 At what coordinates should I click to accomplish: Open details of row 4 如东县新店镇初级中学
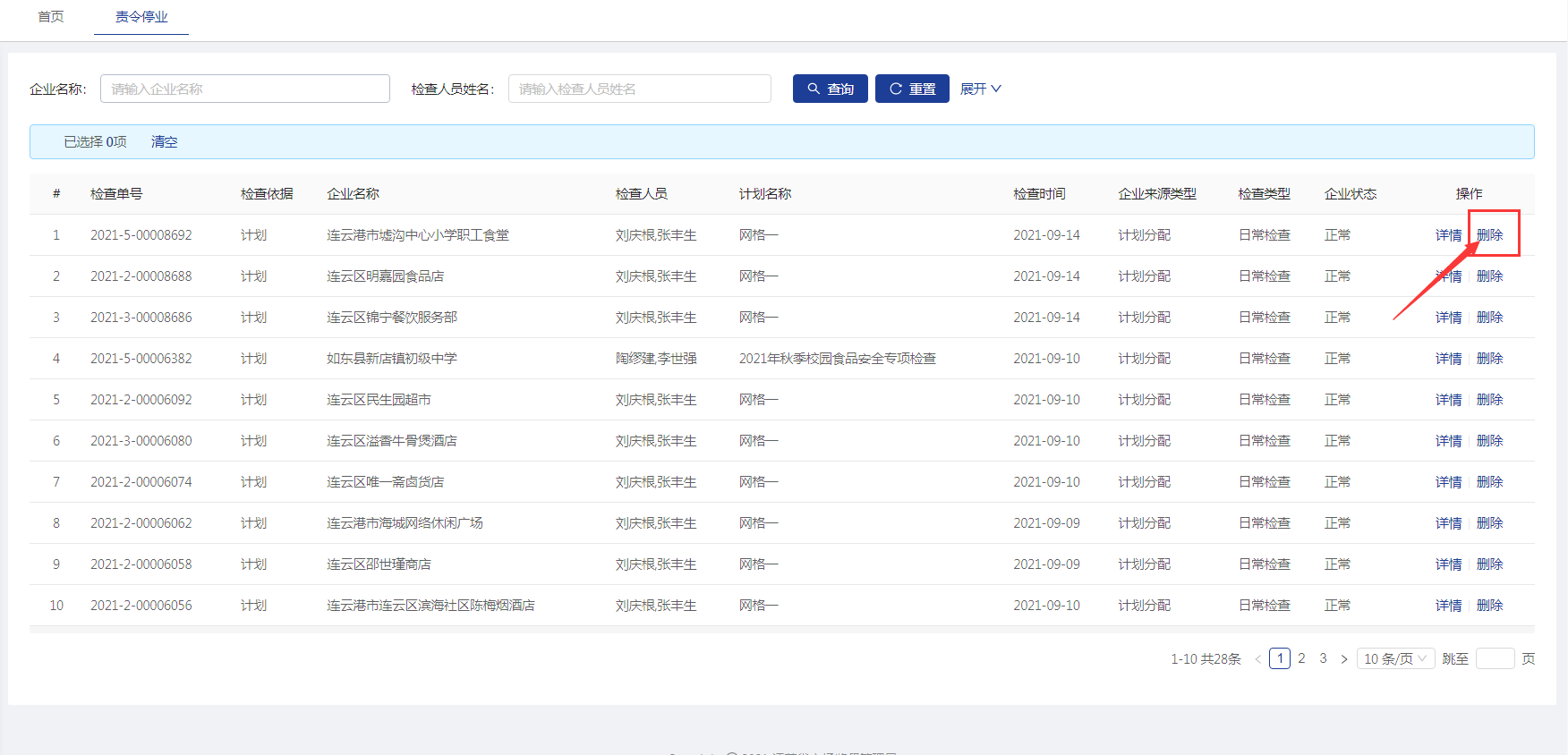(x=1448, y=359)
